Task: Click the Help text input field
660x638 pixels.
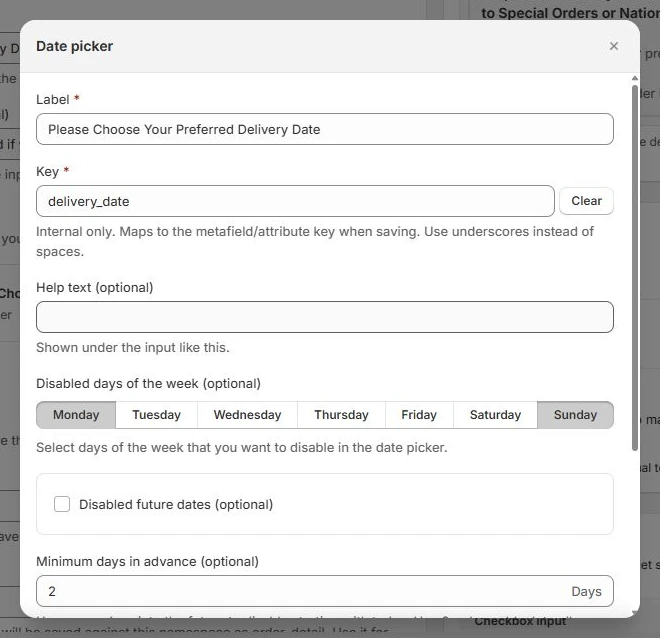Action: click(325, 317)
